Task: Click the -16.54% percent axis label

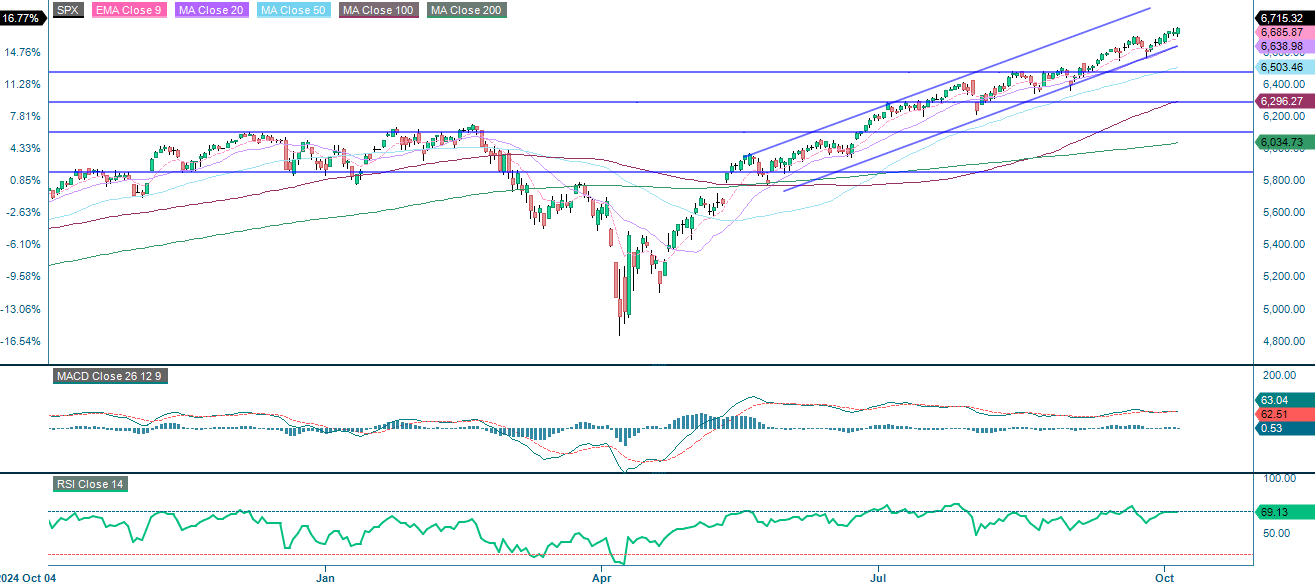Action: [x=22, y=341]
